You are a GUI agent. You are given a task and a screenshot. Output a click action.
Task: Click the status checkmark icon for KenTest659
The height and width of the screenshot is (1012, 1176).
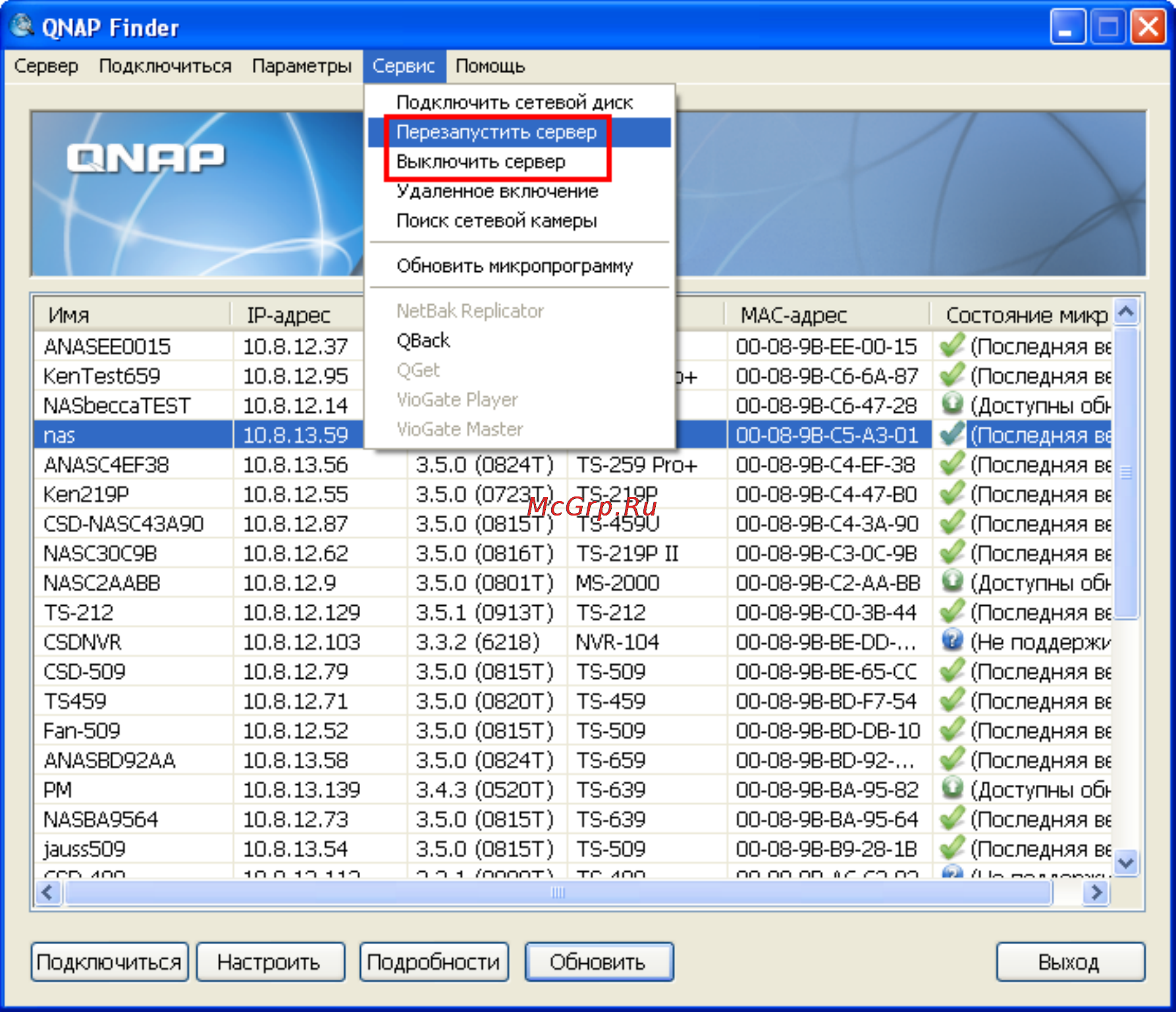pos(952,375)
